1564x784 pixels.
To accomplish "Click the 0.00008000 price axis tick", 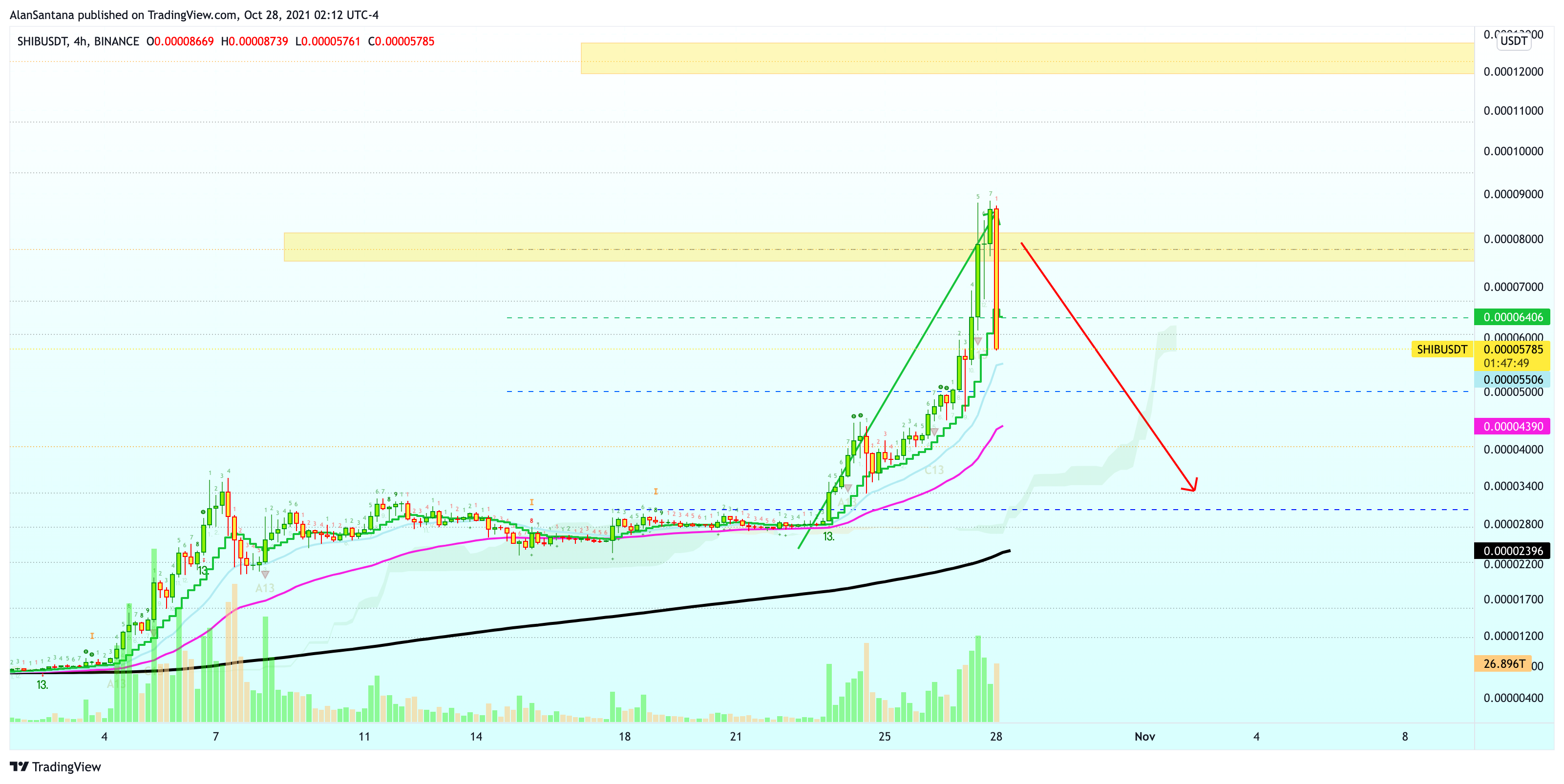I will tap(1513, 239).
